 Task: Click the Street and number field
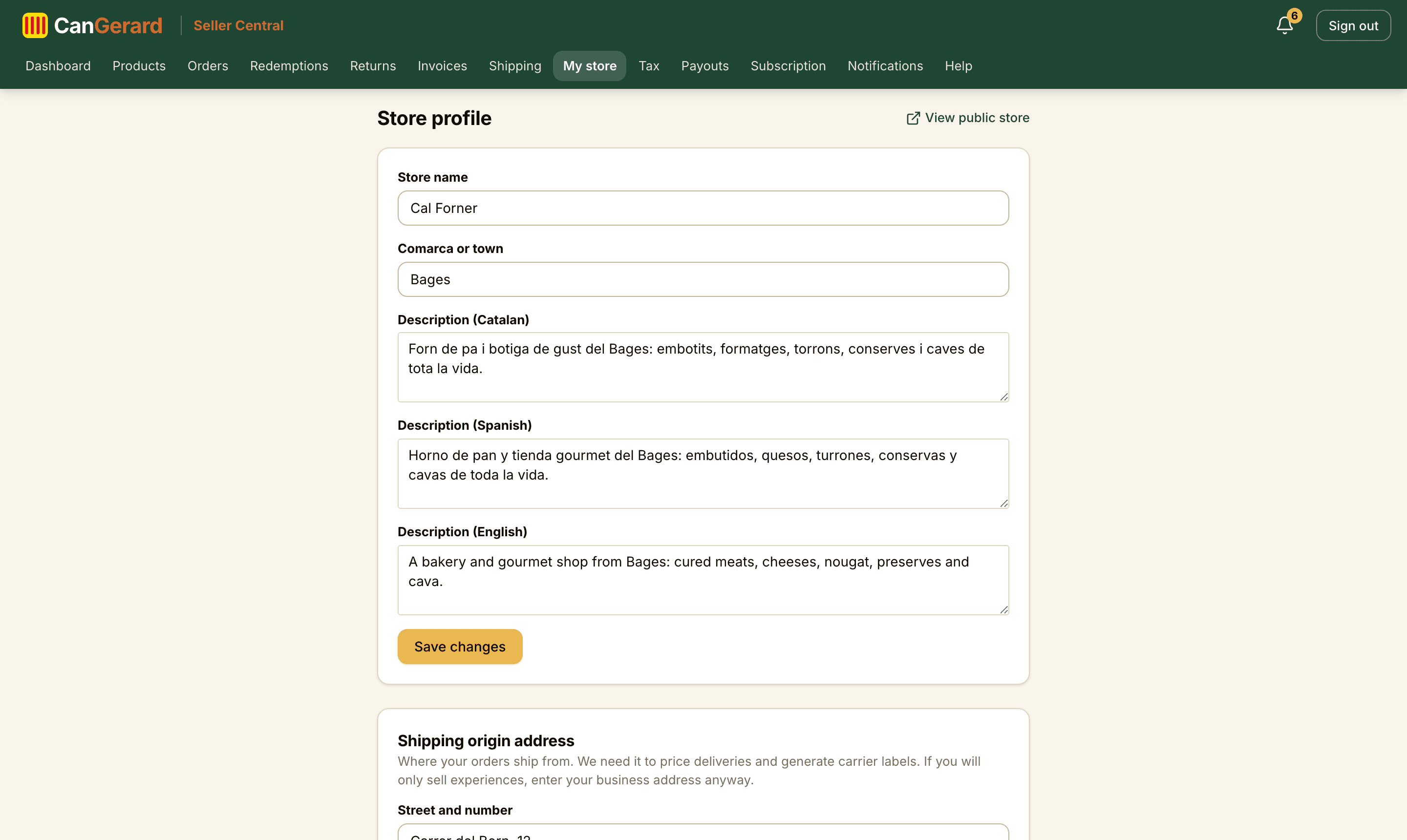(703, 832)
